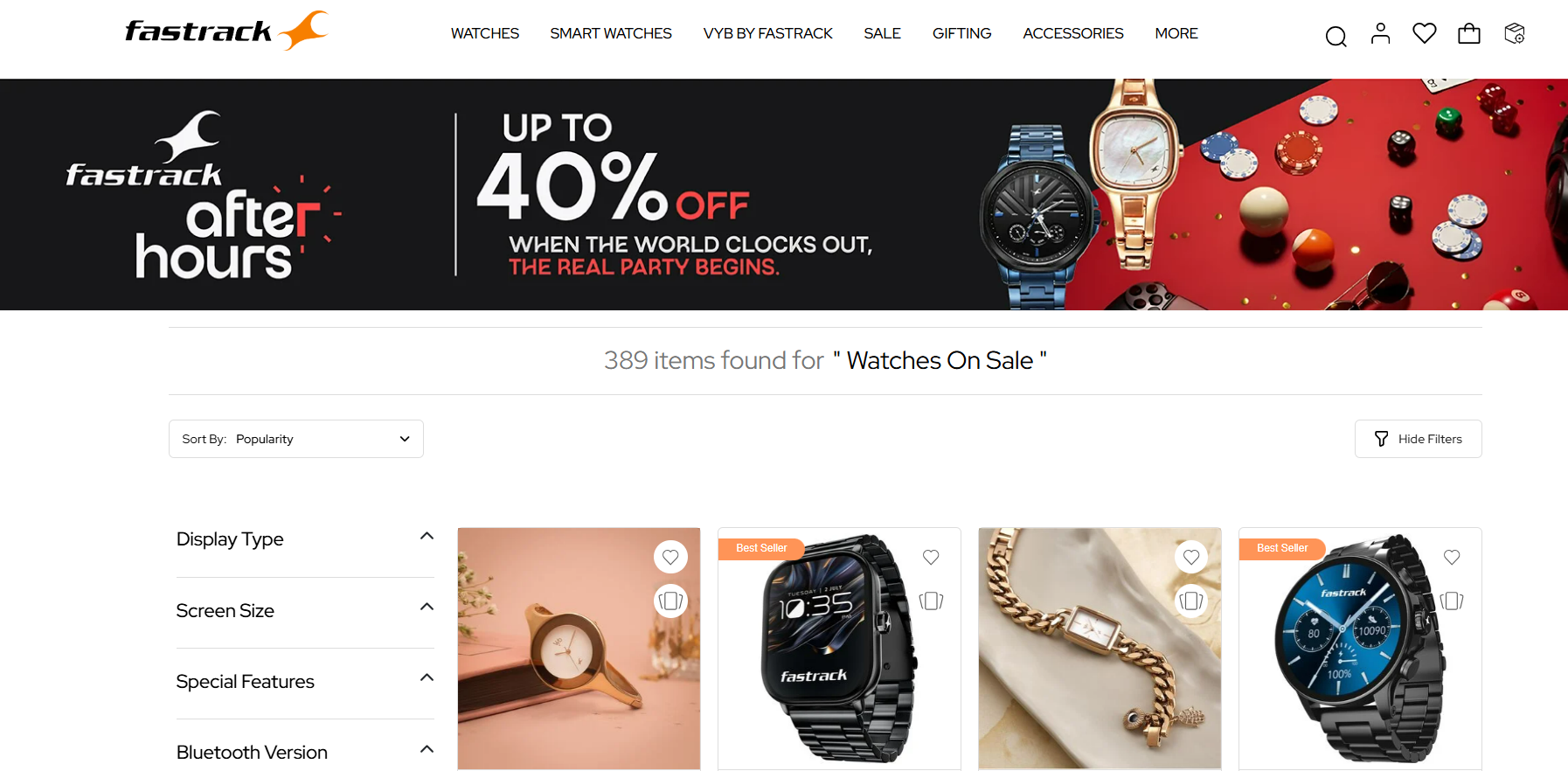1568x771 pixels.
Task: Toggle wishlist heart on blue dial watch
Action: point(1452,557)
